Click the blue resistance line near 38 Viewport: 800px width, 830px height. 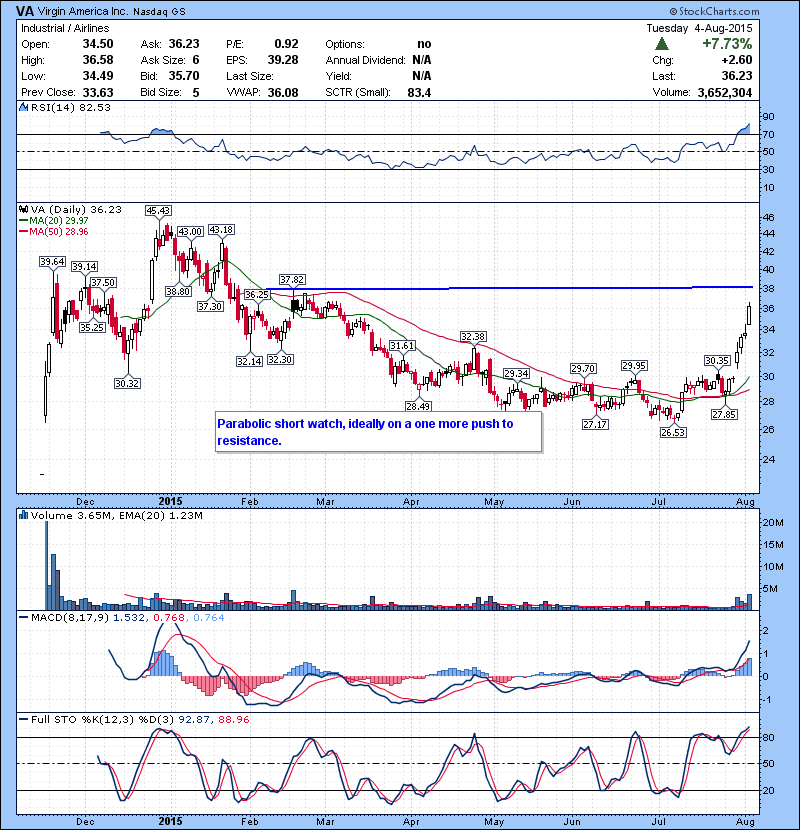tap(508, 288)
